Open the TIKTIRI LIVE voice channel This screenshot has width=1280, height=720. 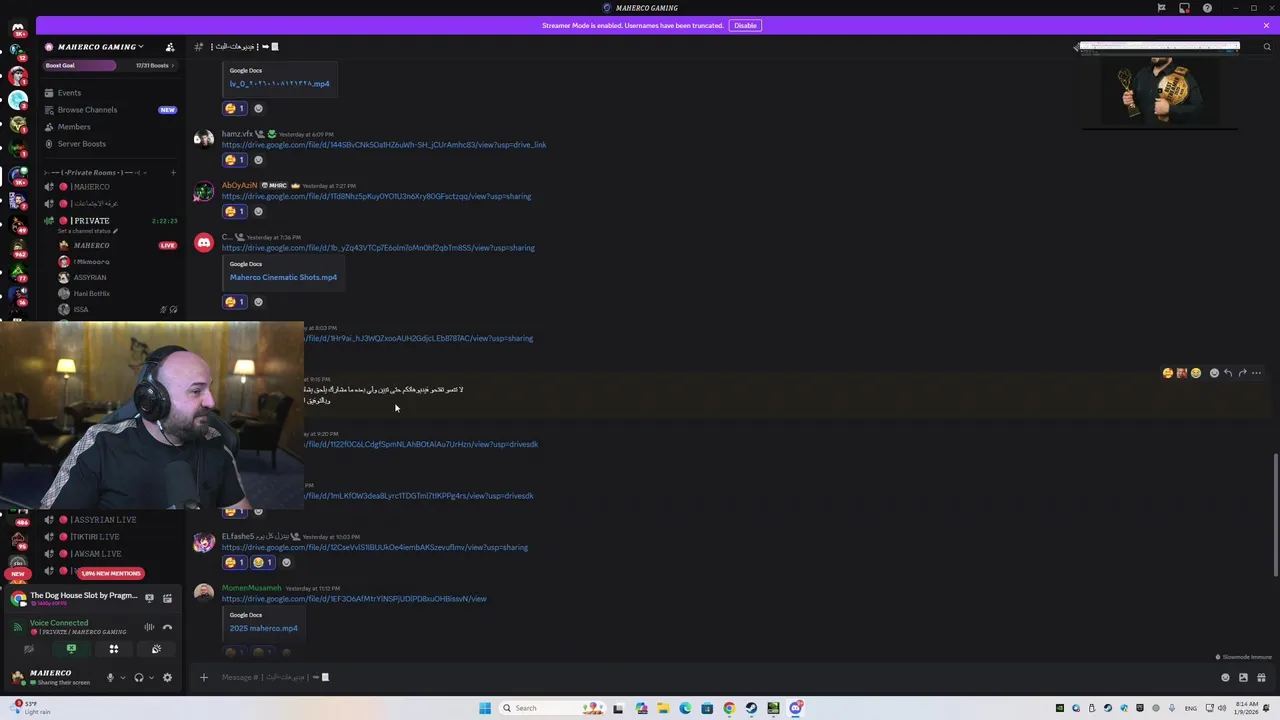point(95,537)
